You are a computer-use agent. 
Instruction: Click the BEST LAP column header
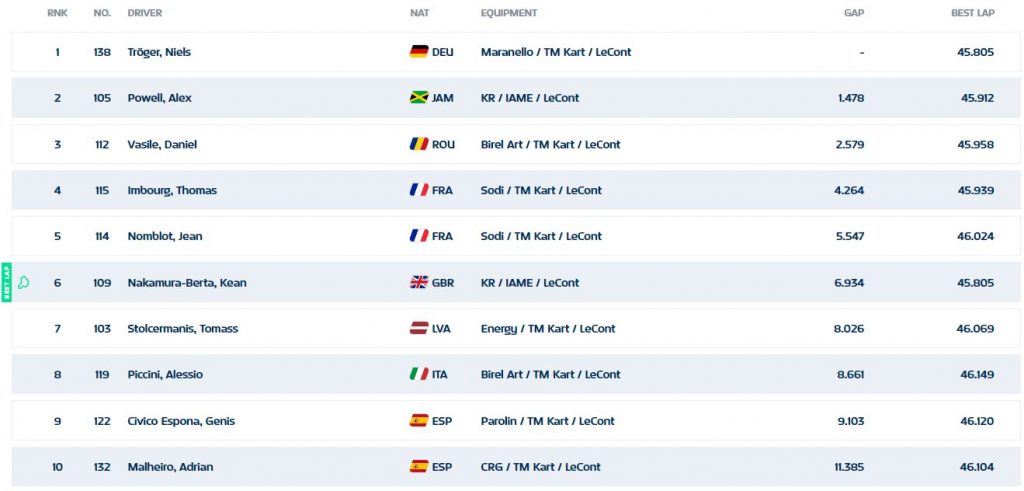click(x=972, y=13)
